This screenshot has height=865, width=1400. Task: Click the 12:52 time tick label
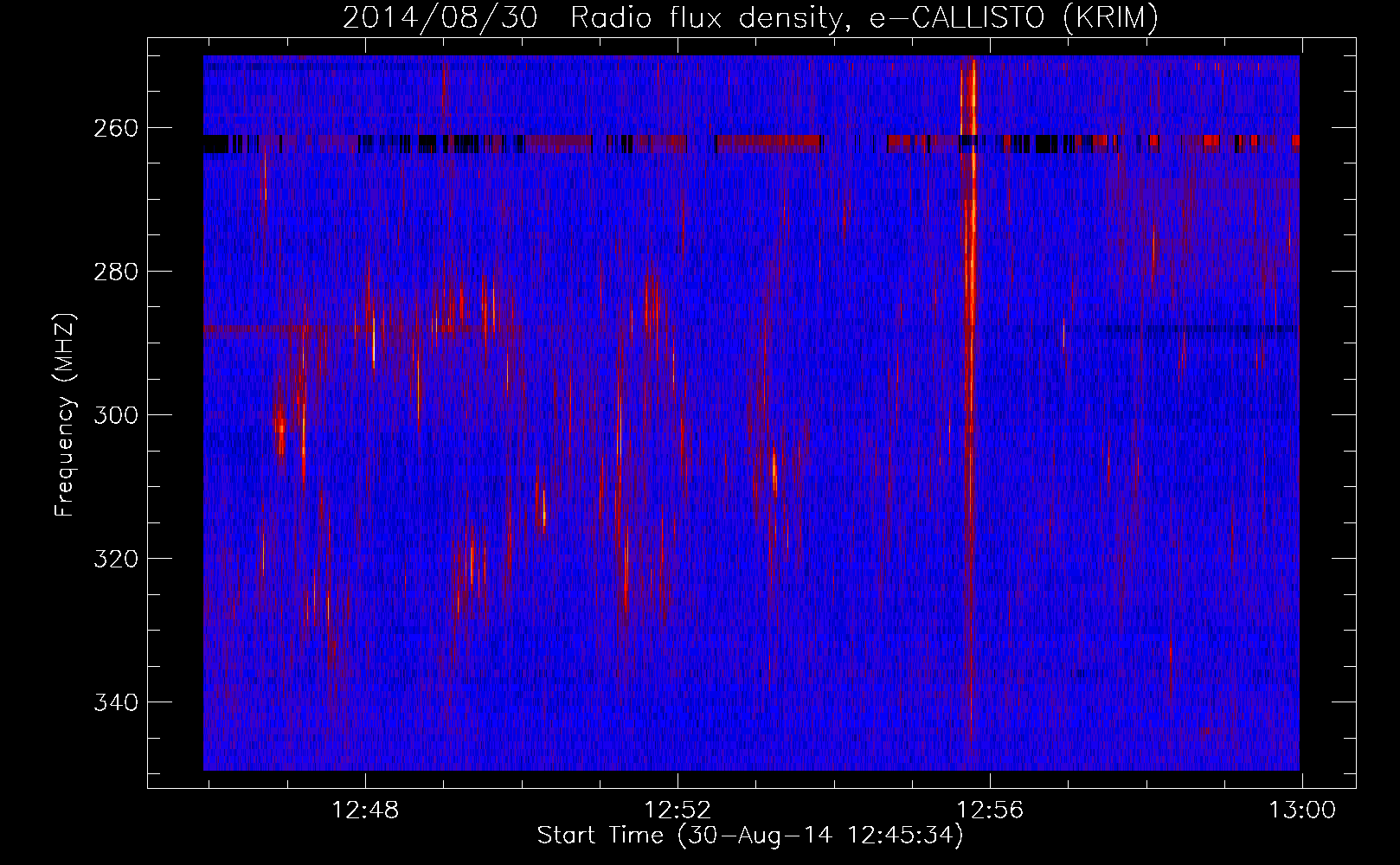point(678,811)
